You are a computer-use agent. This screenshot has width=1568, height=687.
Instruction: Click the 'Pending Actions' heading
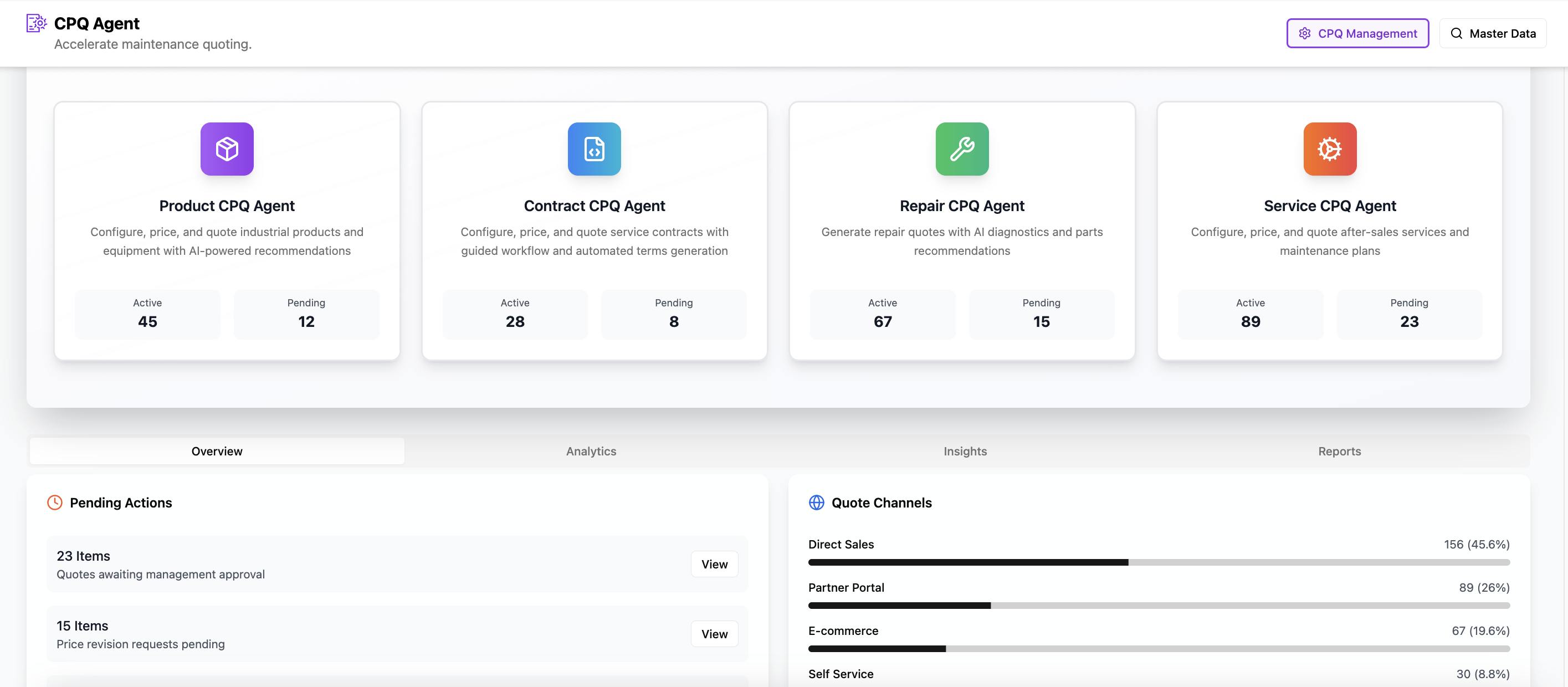[121, 503]
